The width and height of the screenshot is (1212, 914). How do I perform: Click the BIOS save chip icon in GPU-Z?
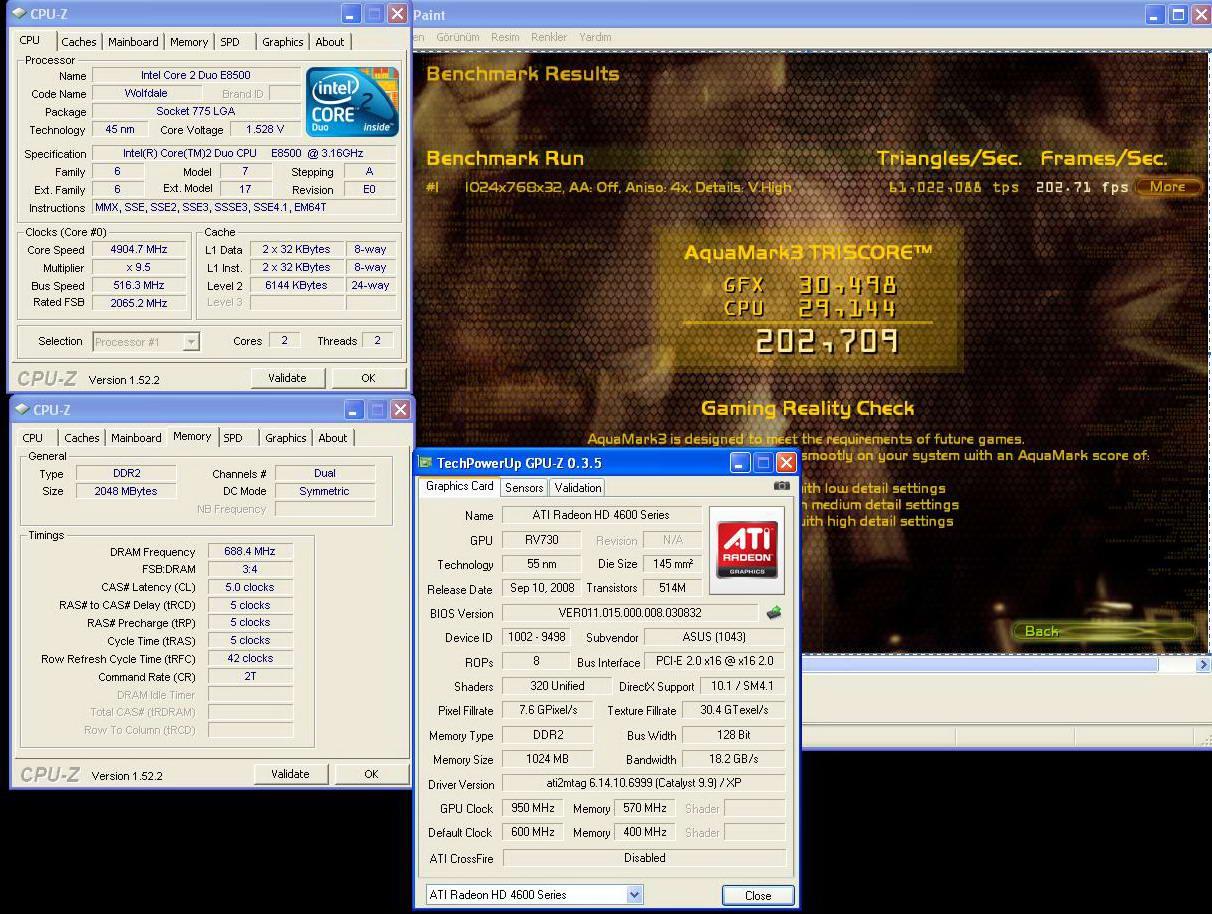(x=773, y=613)
